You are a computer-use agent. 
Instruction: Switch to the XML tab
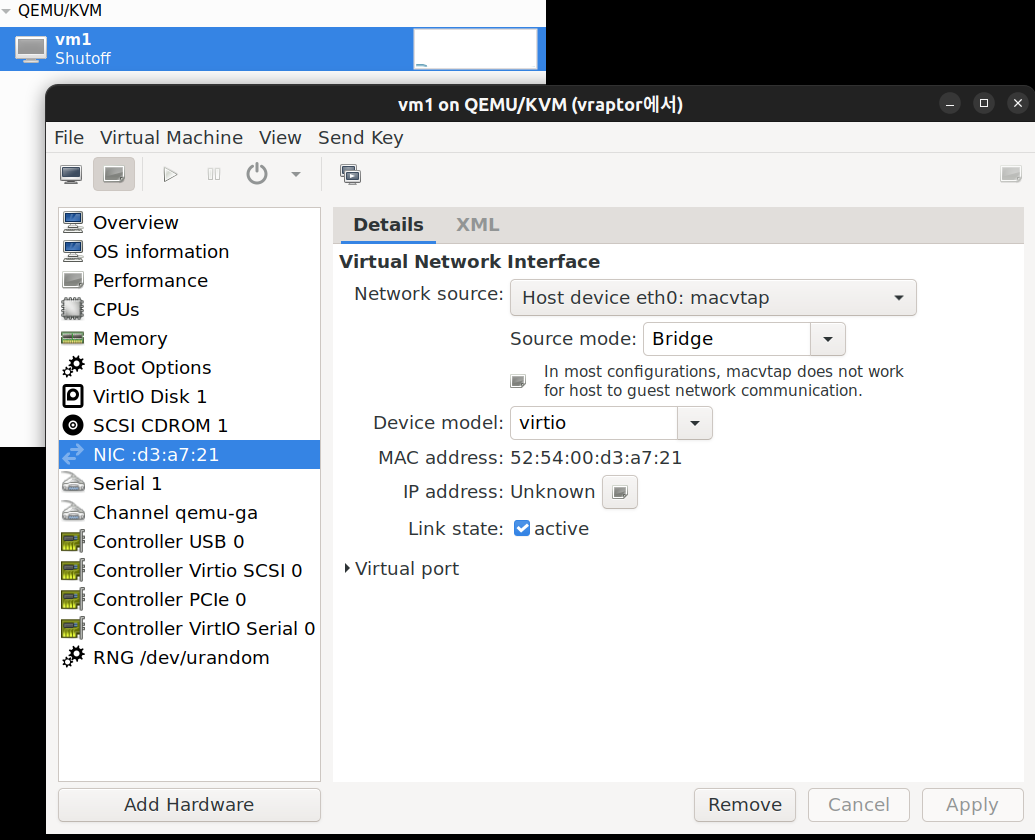tap(477, 225)
